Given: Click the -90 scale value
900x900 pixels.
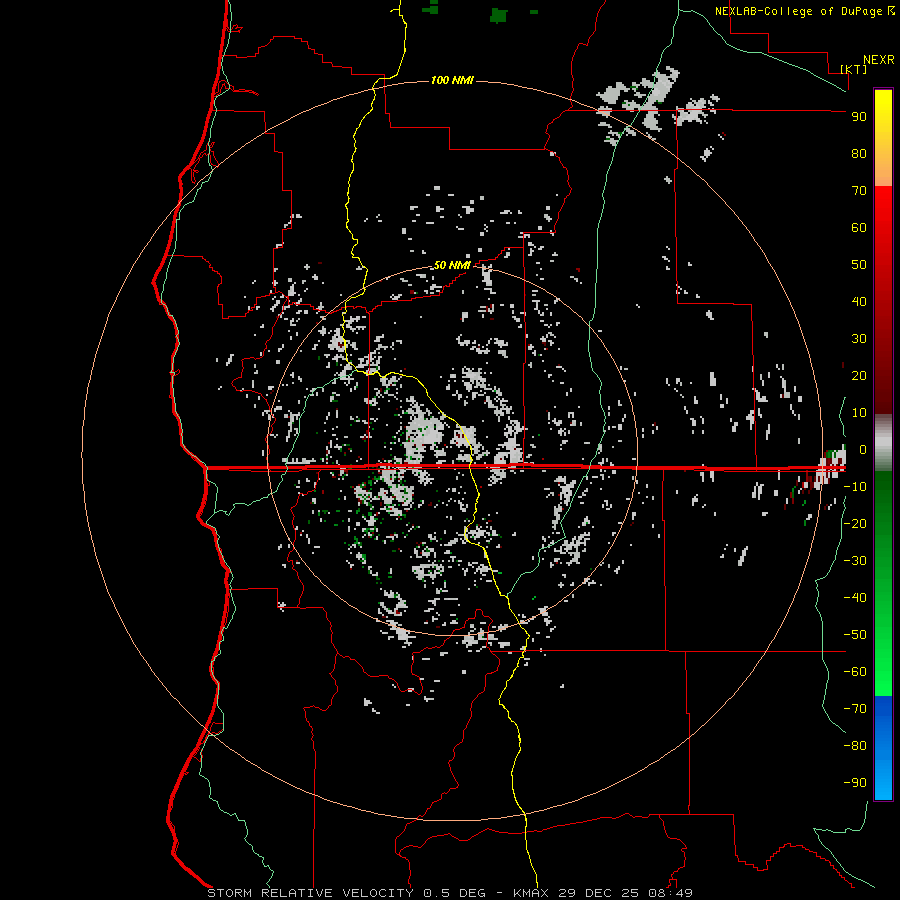Looking at the screenshot, I should point(855,783).
